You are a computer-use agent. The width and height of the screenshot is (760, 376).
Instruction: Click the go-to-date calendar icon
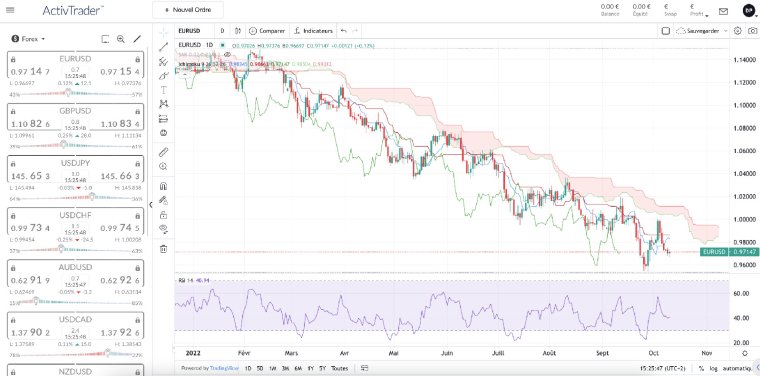364,368
